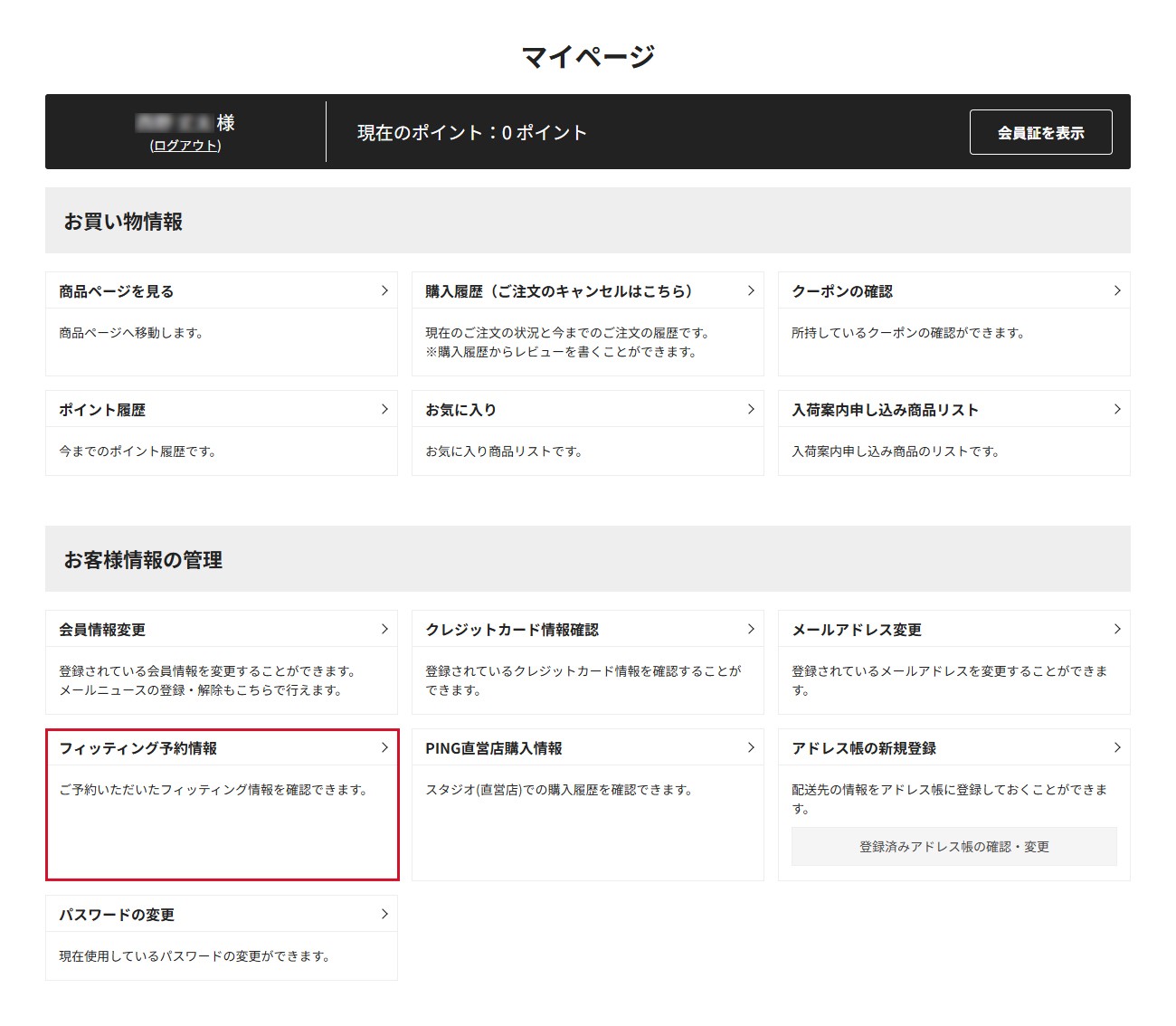This screenshot has width=1176, height=1026.
Task: Click description 今までのポイント履歴です。
Action: [138, 451]
